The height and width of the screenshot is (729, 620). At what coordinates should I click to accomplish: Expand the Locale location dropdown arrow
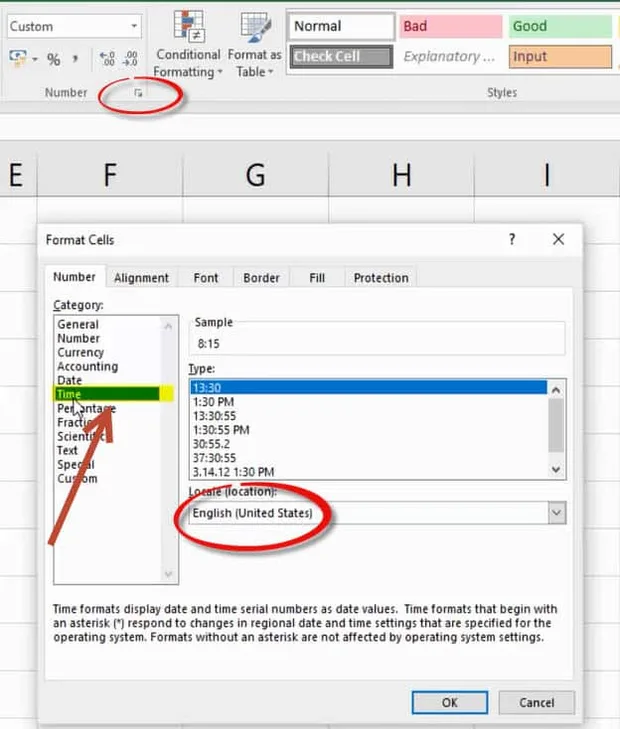tap(557, 513)
